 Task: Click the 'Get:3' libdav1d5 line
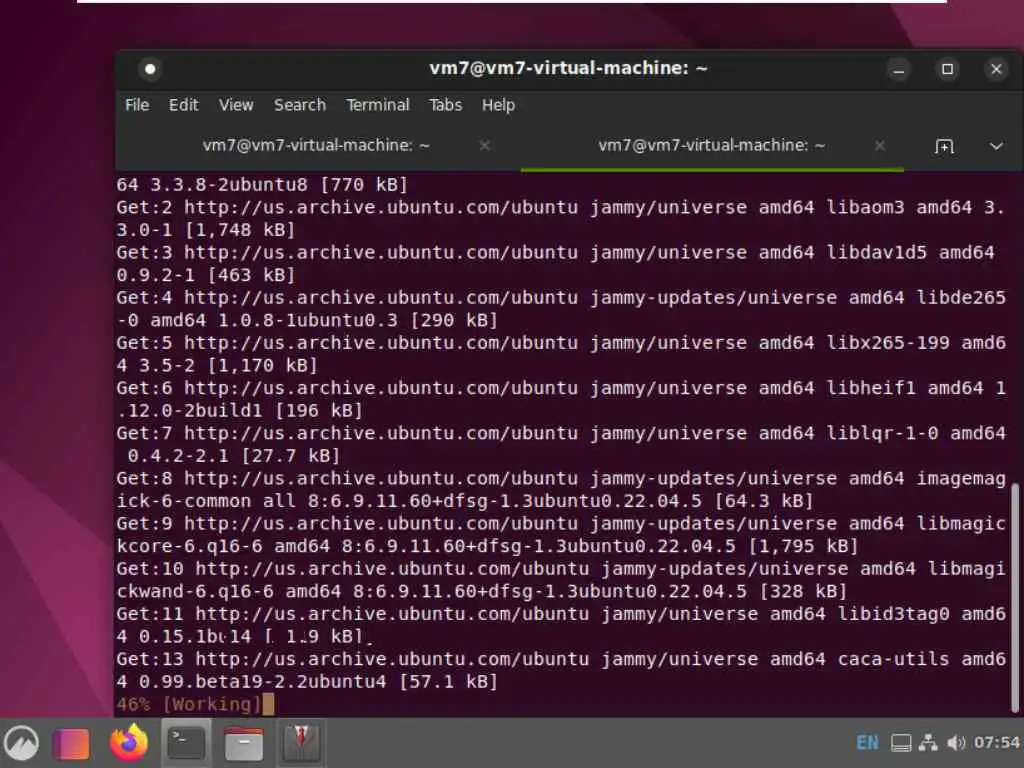click(556, 263)
